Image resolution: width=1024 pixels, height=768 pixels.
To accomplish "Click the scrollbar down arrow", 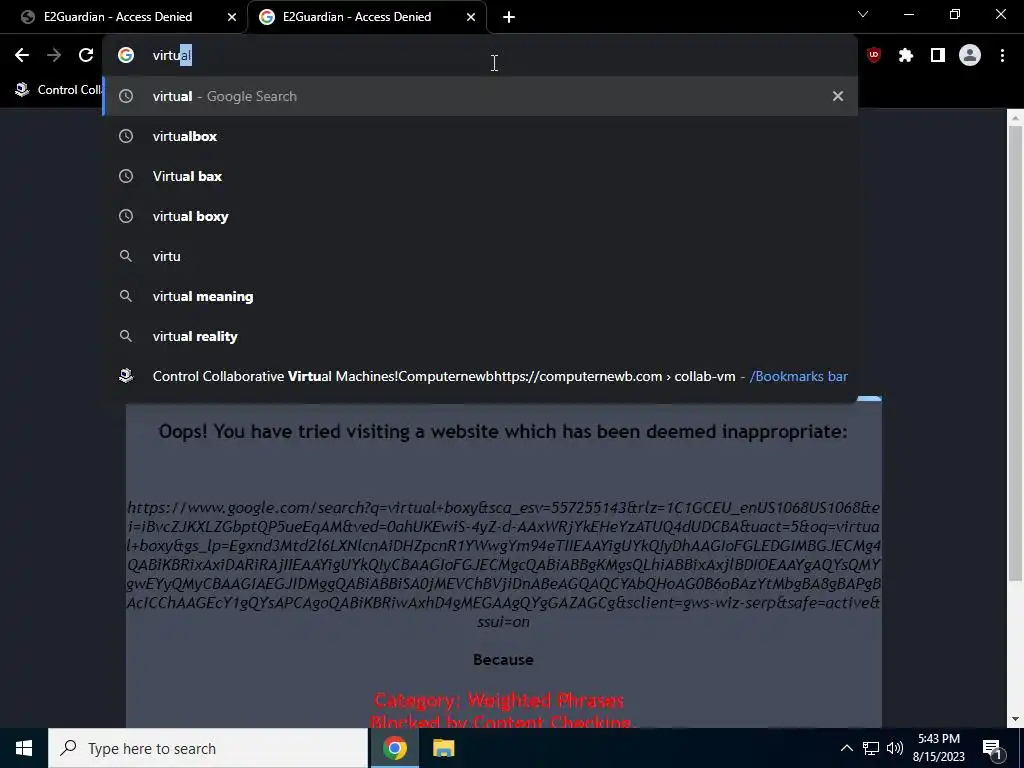I will [1015, 719].
